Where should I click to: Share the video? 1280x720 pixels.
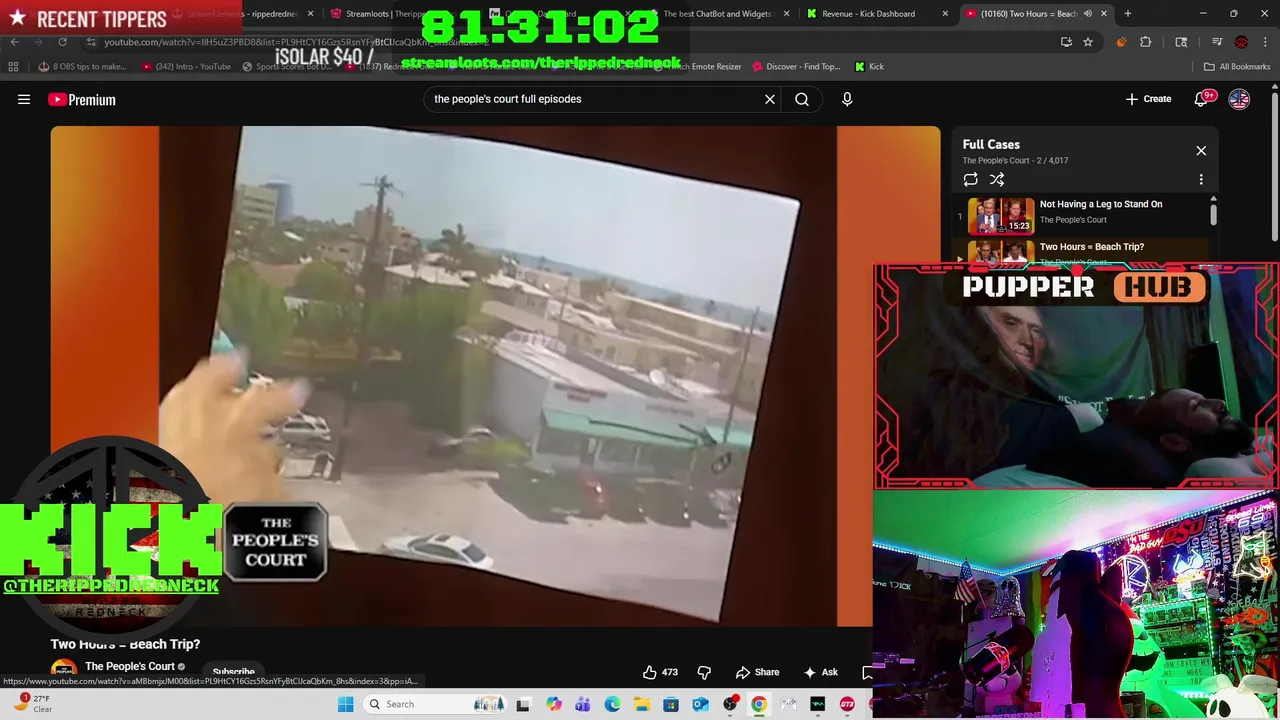757,672
